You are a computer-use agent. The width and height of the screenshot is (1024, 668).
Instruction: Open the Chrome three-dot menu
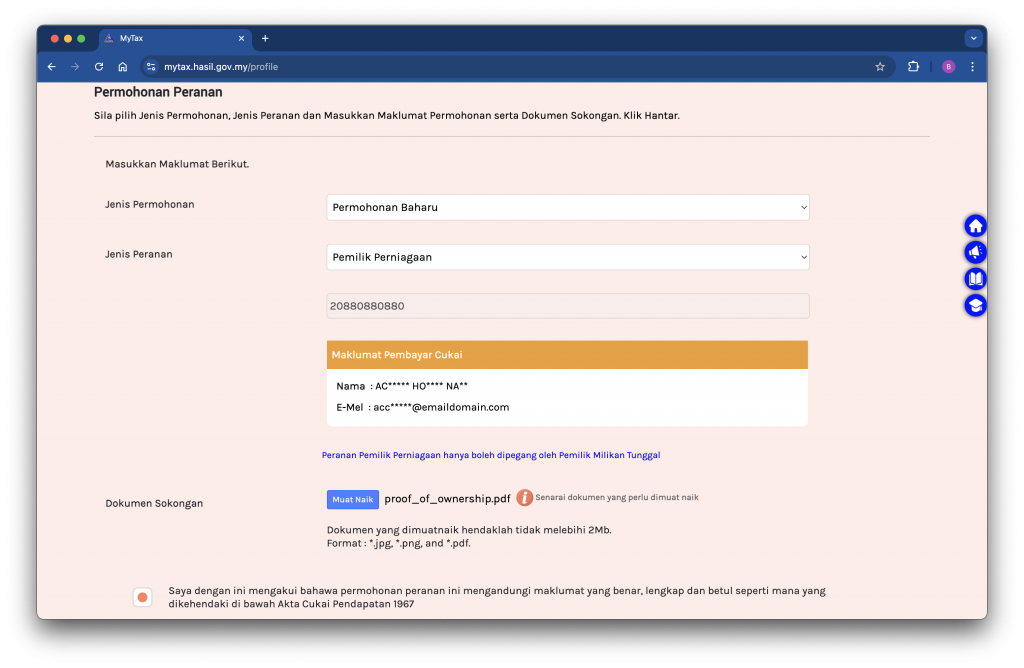point(972,67)
